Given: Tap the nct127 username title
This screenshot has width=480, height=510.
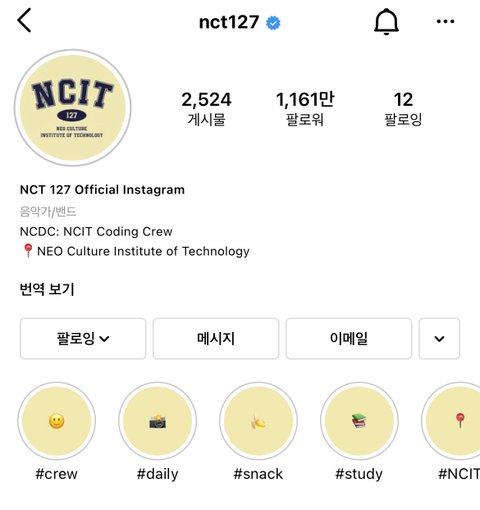Looking at the screenshot, I should 229,22.
